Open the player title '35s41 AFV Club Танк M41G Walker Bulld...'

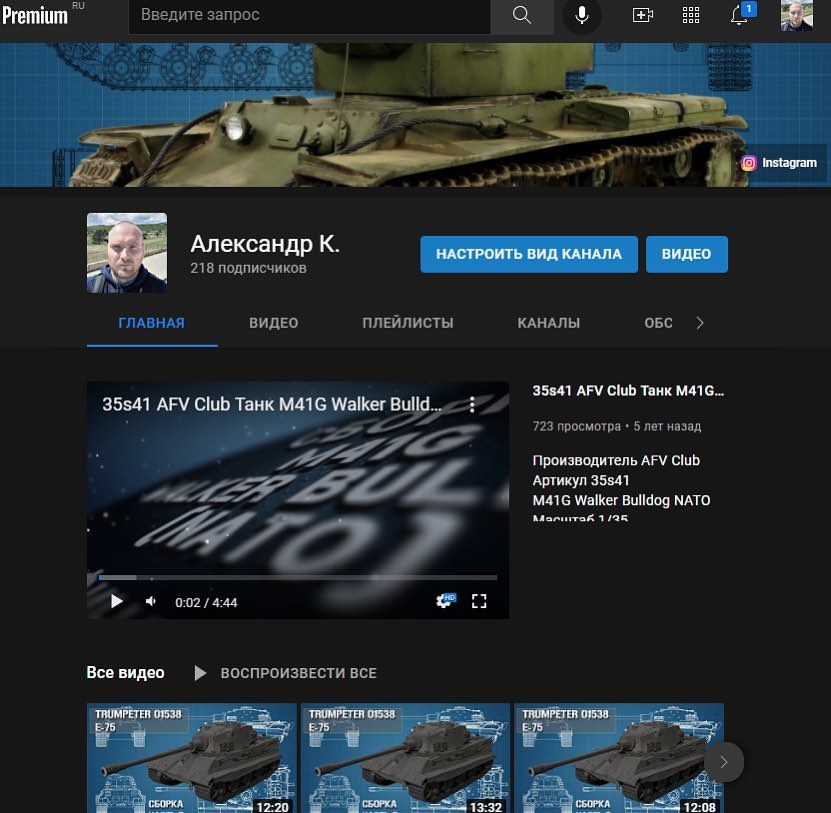click(272, 404)
